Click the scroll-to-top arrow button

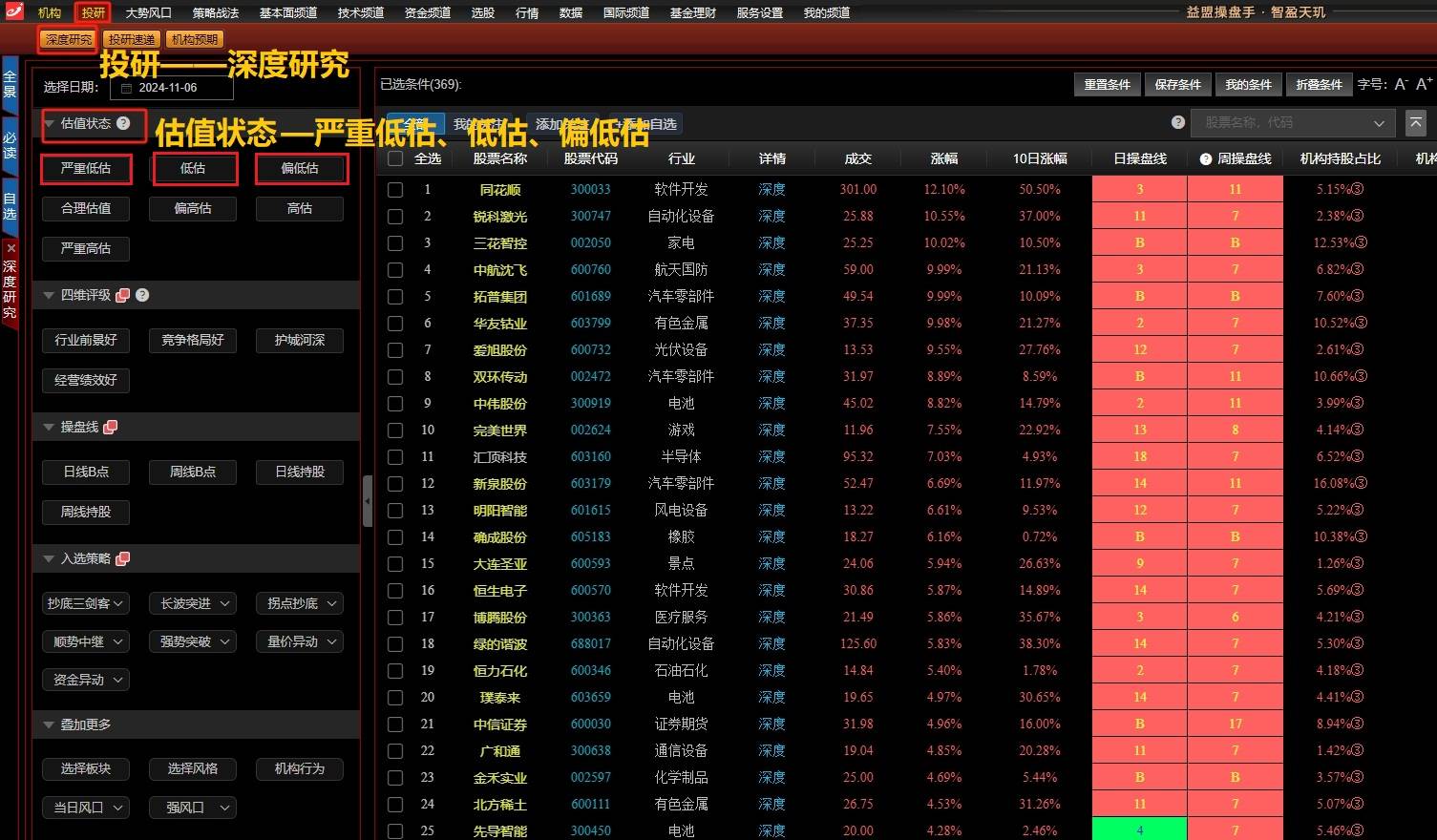[x=1416, y=122]
